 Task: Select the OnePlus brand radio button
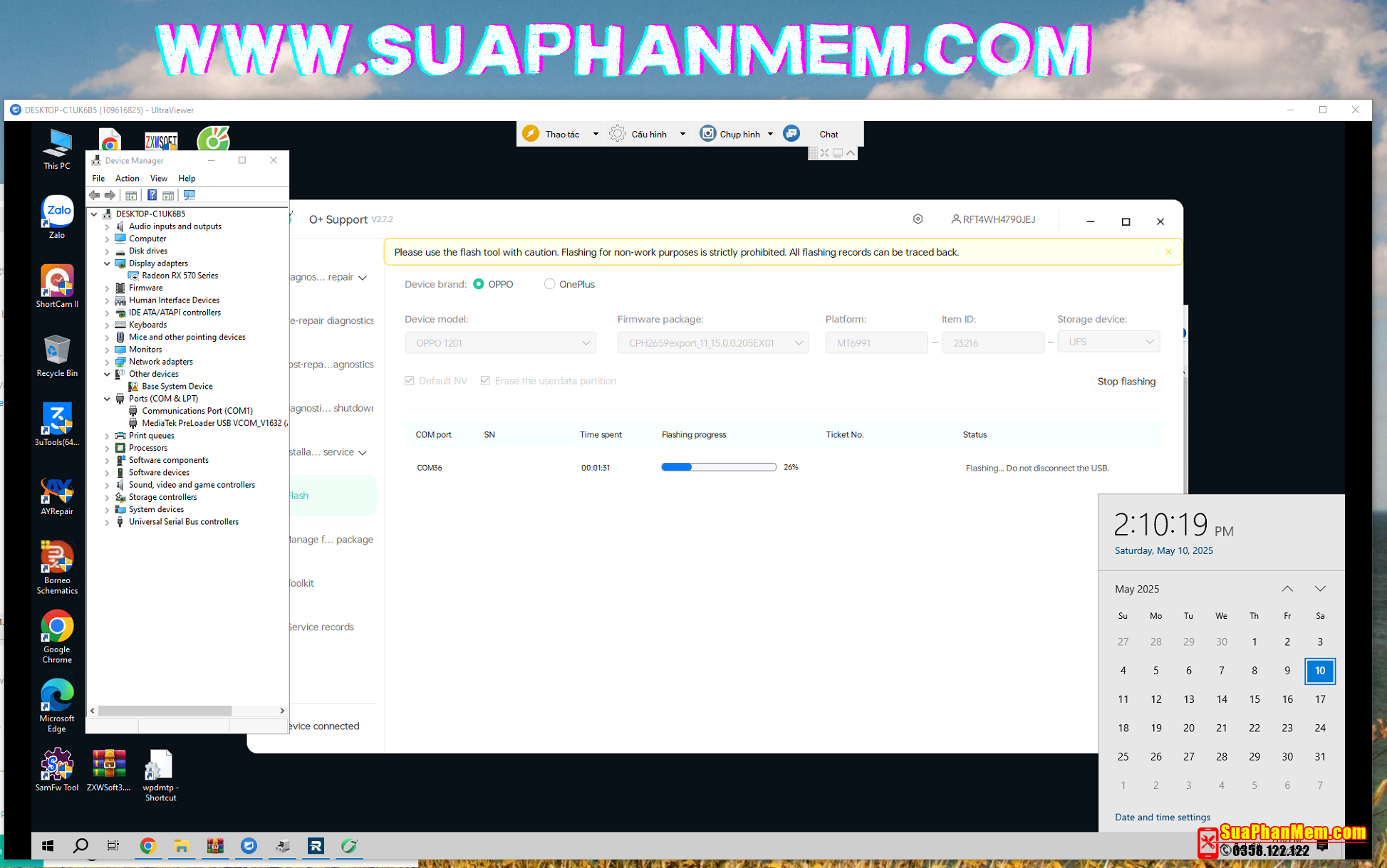[x=549, y=284]
